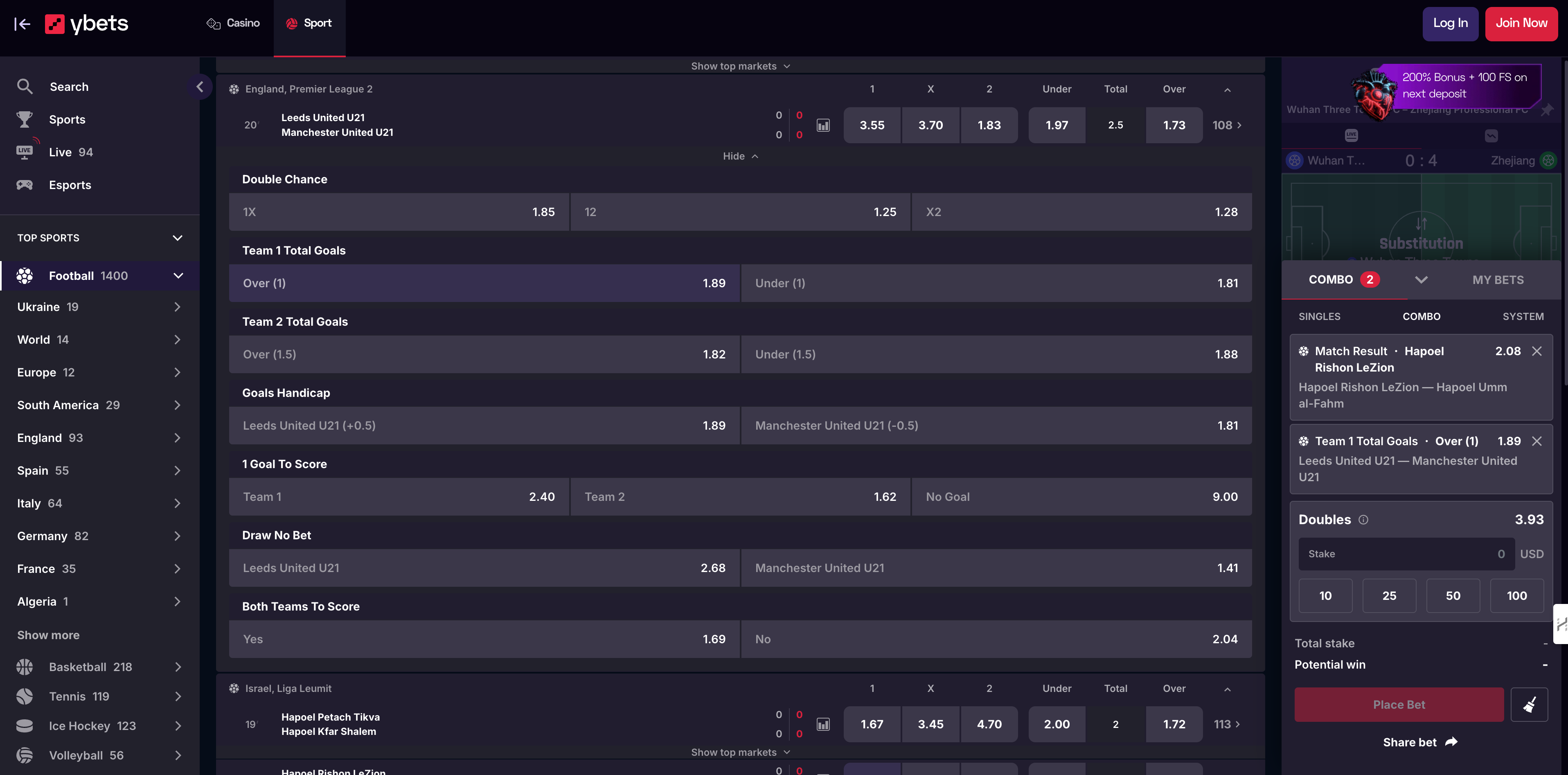
Task: Click the Stake amount input field
Action: [1406, 554]
